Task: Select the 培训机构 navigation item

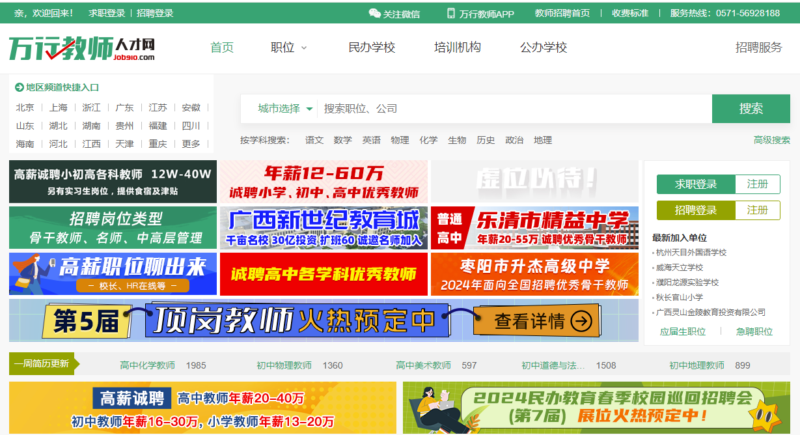Action: click(457, 47)
